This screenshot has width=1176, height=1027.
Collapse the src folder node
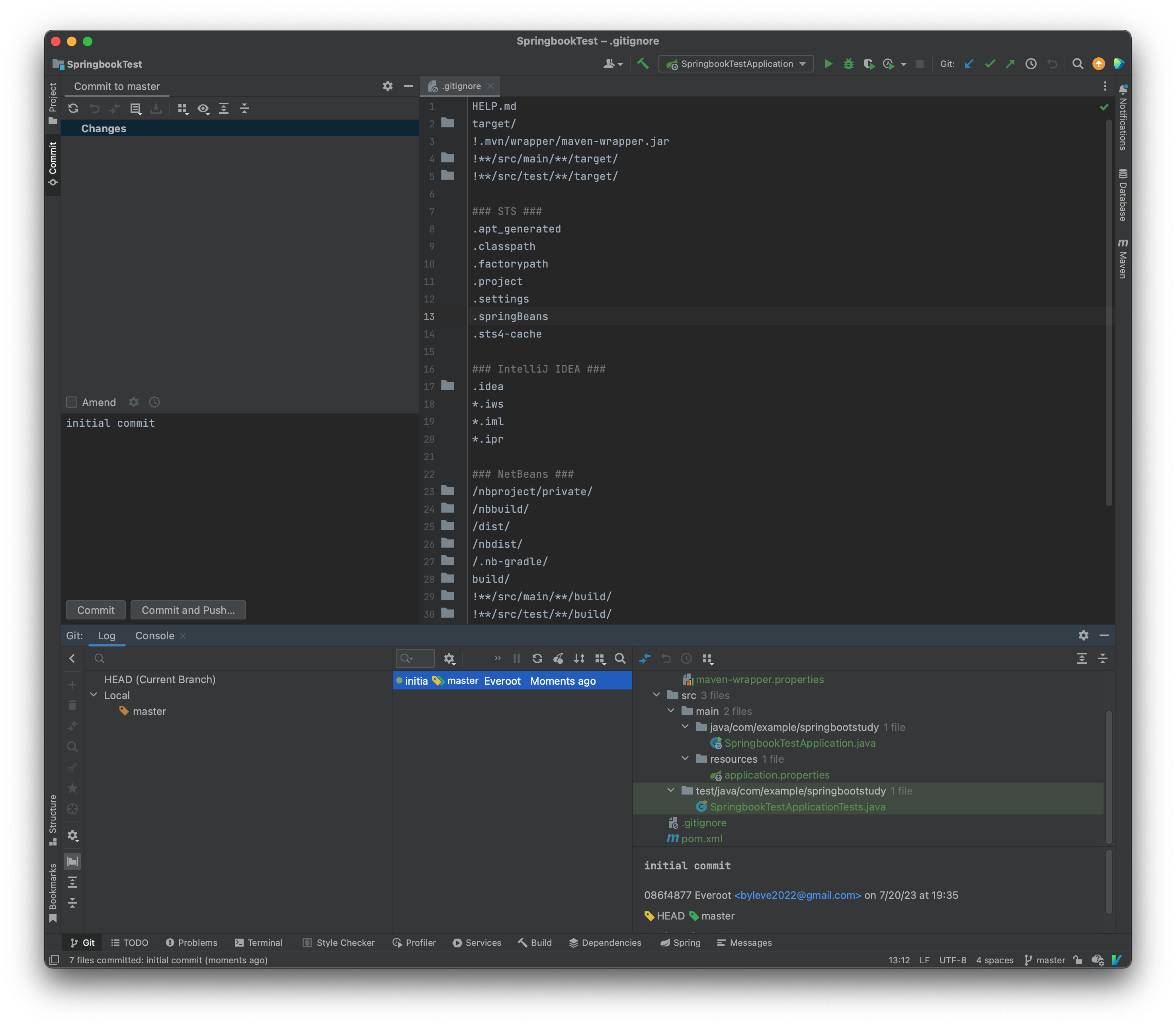point(657,695)
